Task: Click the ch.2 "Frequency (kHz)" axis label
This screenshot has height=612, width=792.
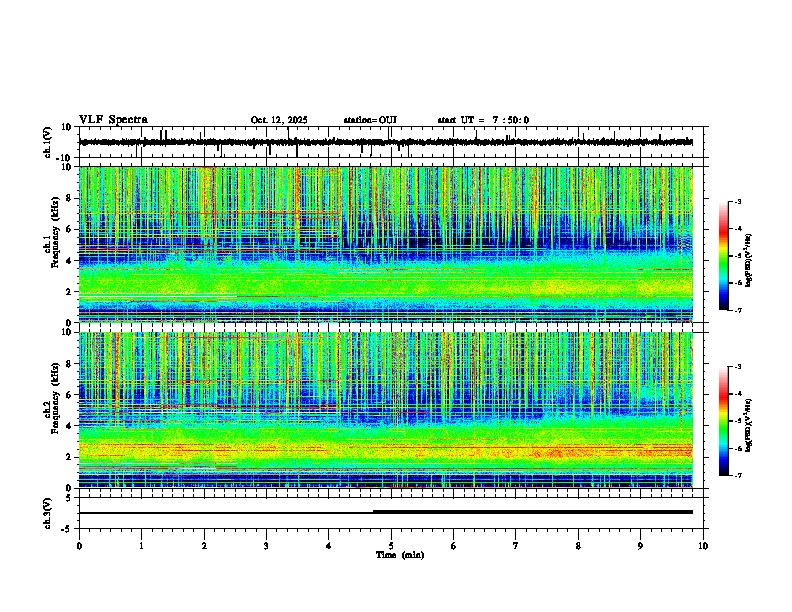Action: (55, 398)
